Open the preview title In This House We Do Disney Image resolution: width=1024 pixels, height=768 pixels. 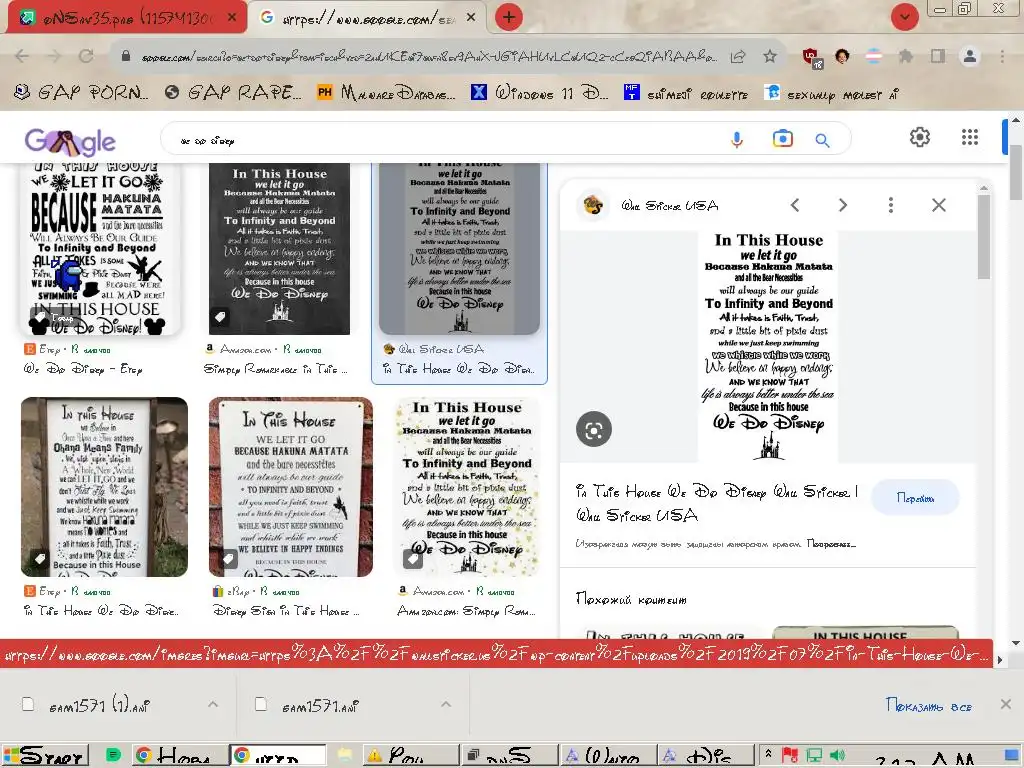(x=717, y=503)
